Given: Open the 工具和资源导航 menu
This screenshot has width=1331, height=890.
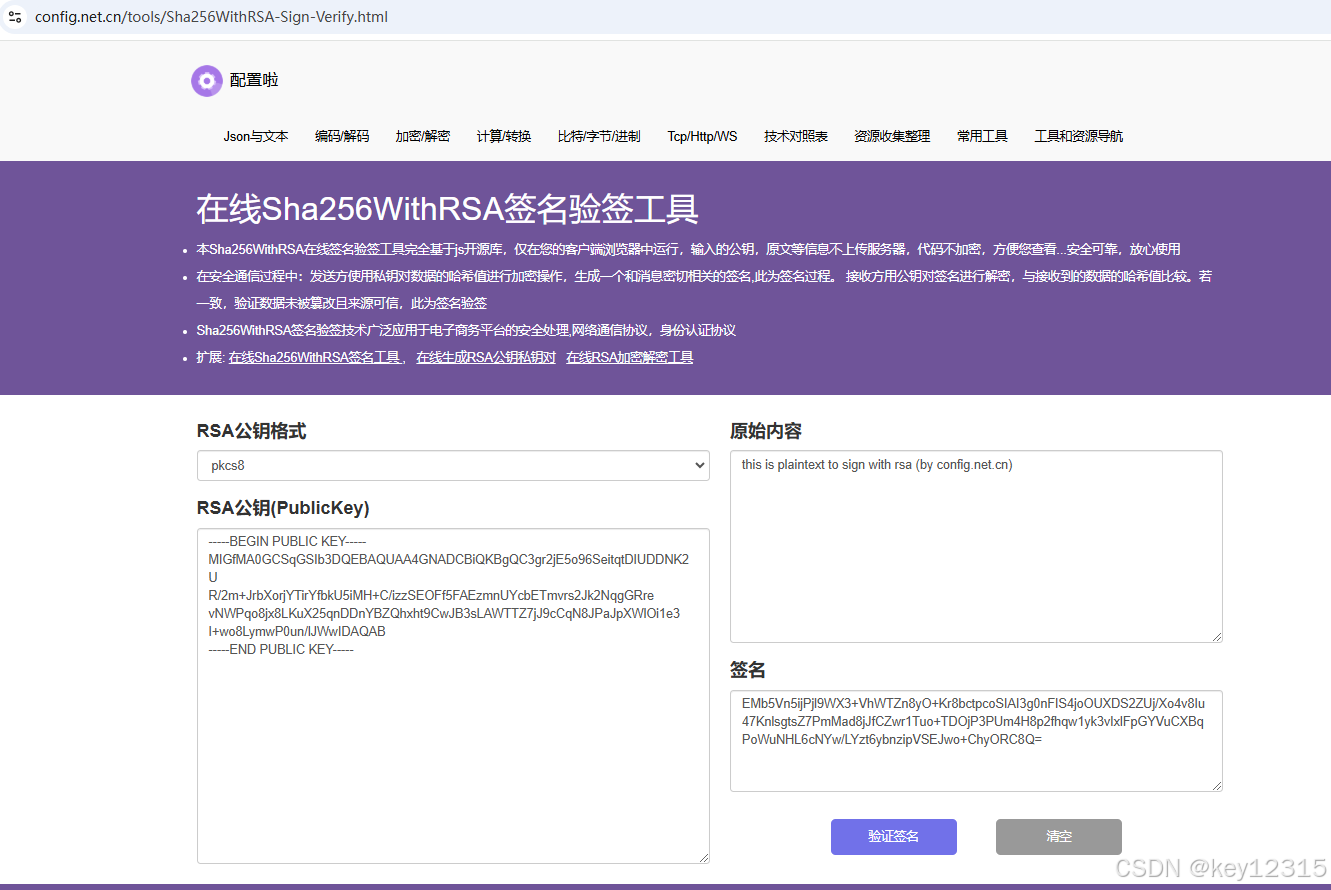Looking at the screenshot, I should click(1079, 136).
